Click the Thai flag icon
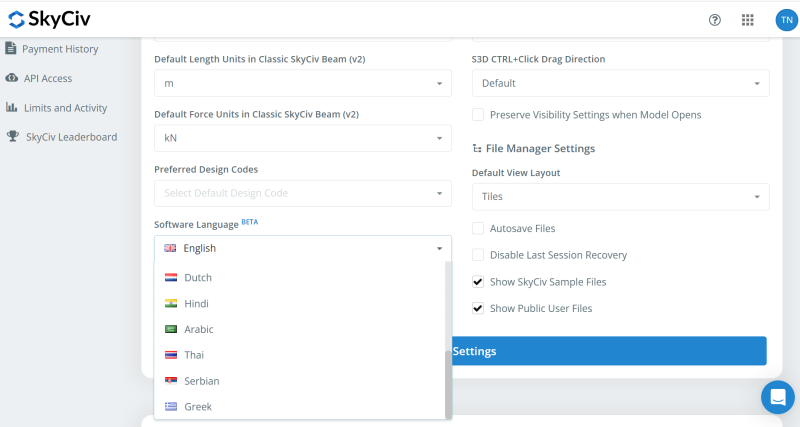 [x=171, y=355]
